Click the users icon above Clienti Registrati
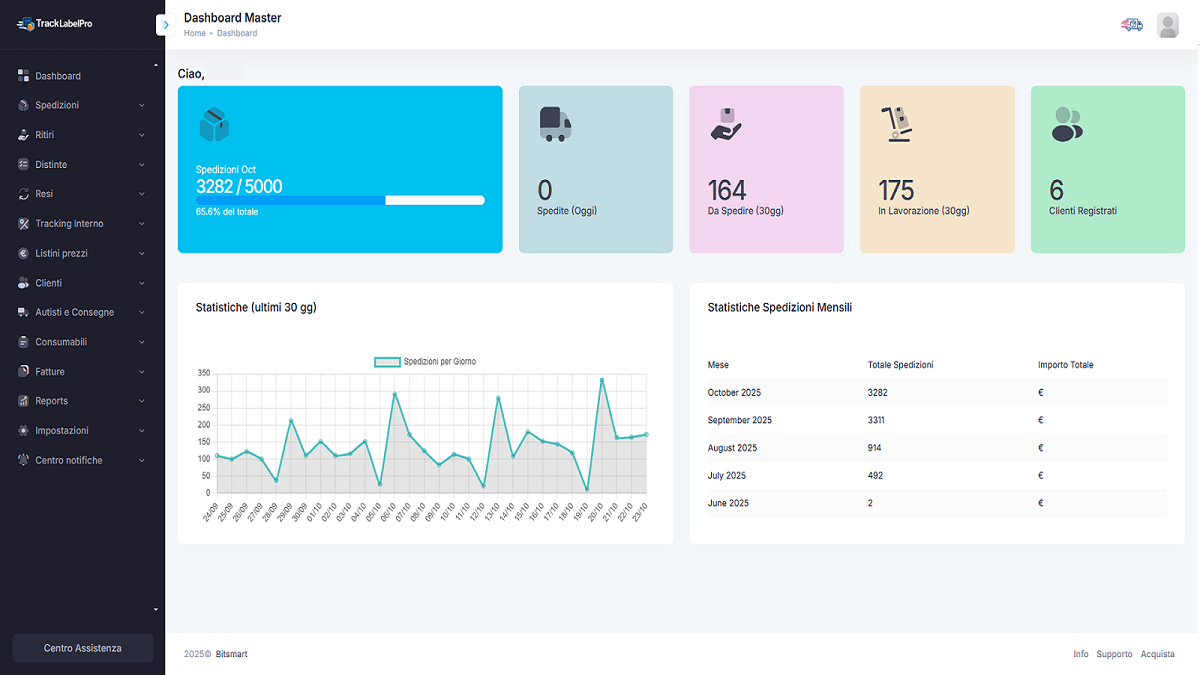Image resolution: width=1200 pixels, height=675 pixels. (1067, 124)
